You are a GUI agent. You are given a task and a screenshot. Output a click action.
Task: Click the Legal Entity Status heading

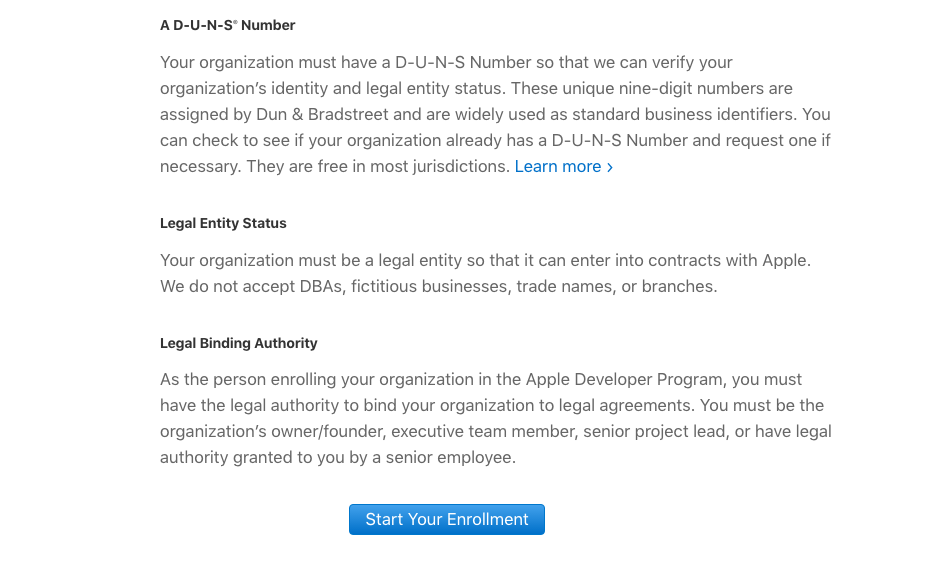point(223,223)
